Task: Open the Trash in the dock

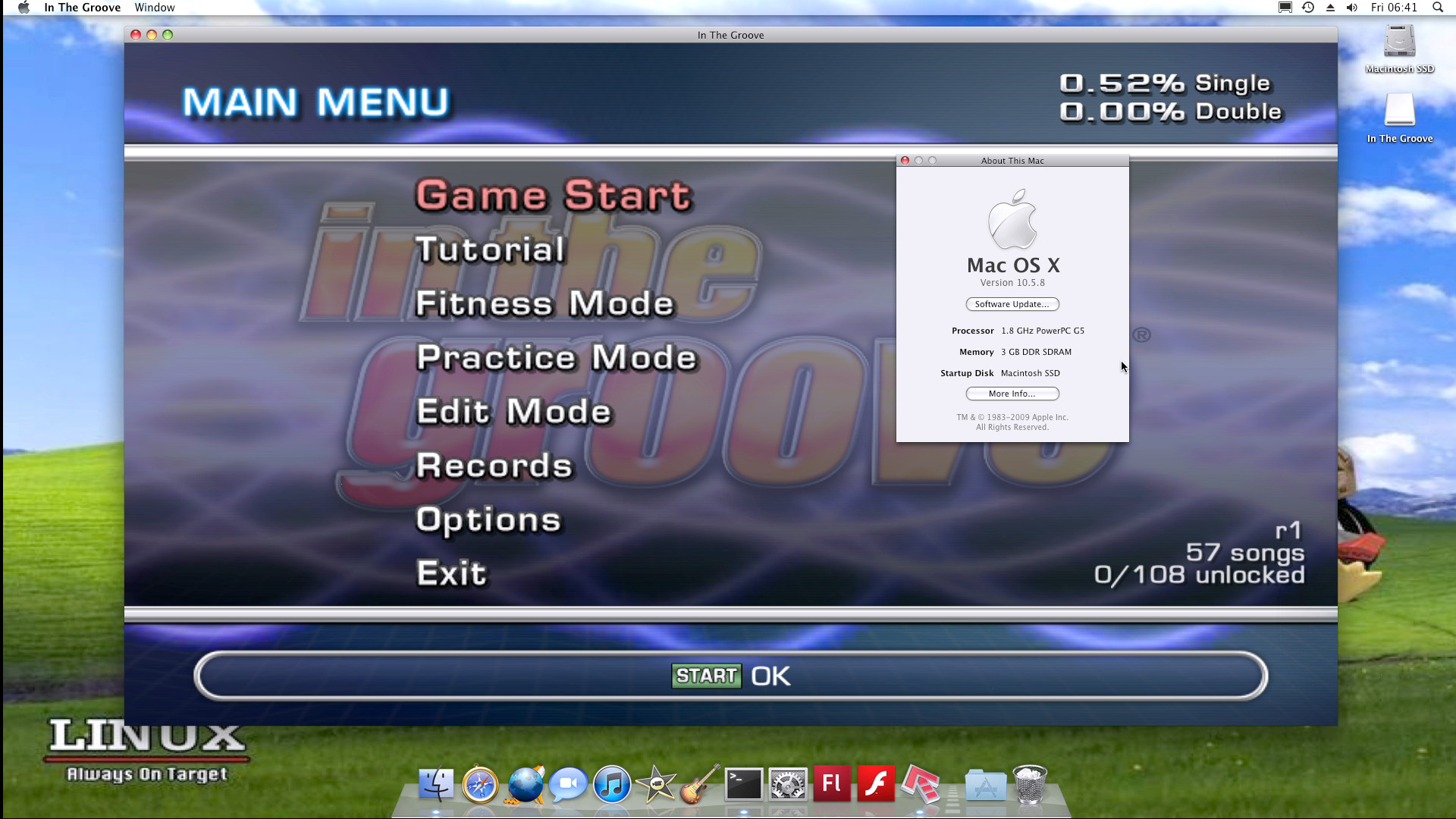Action: (x=1030, y=785)
